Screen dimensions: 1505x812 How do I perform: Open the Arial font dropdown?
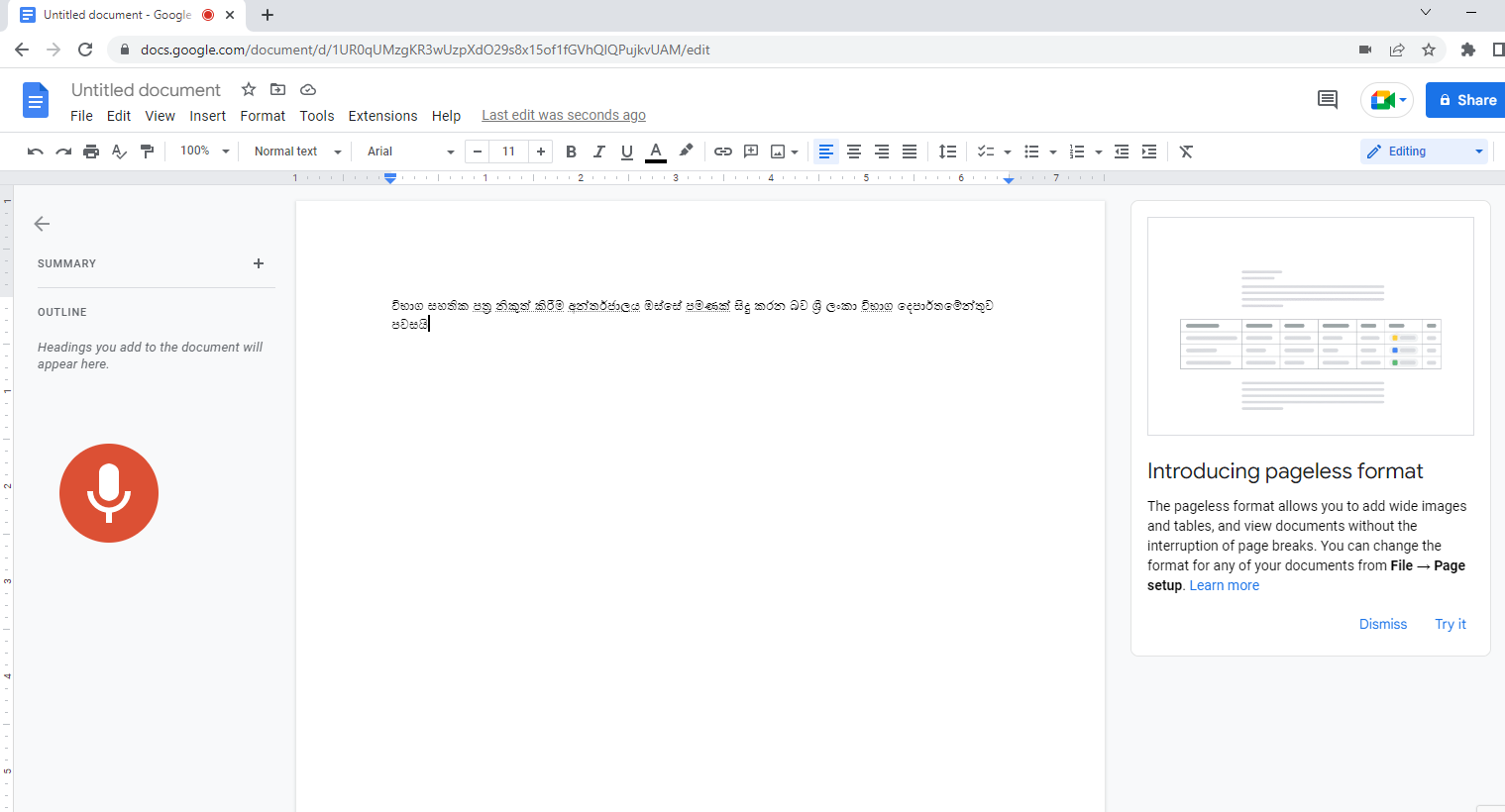coord(410,152)
